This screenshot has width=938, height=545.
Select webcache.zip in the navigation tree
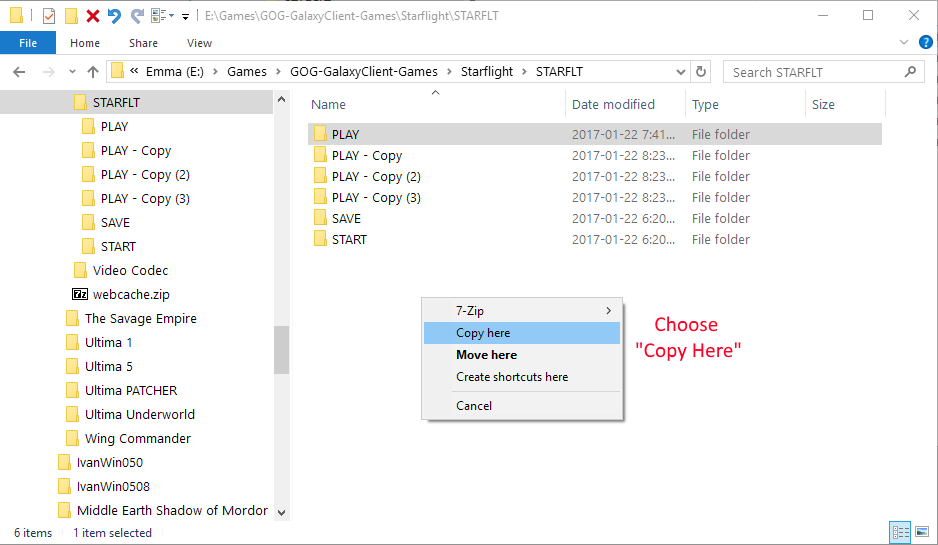pyautogui.click(x=131, y=294)
